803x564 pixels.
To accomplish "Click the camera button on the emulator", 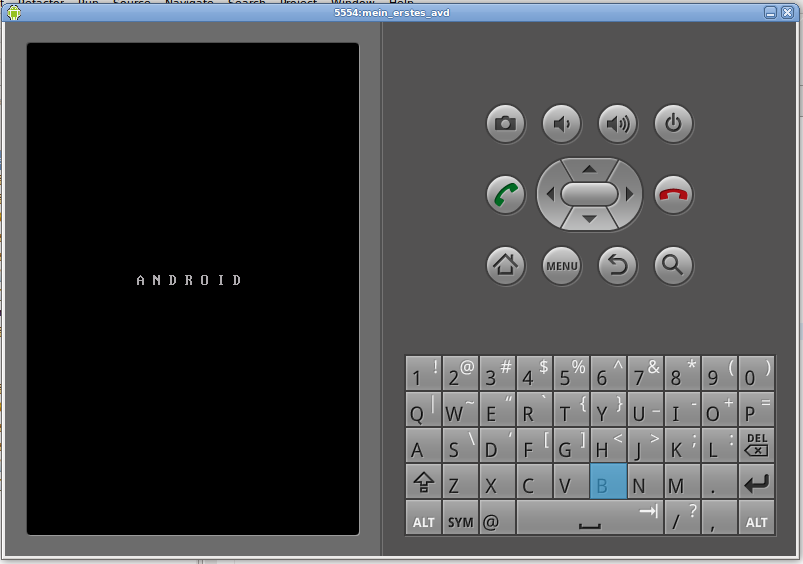I will click(505, 124).
